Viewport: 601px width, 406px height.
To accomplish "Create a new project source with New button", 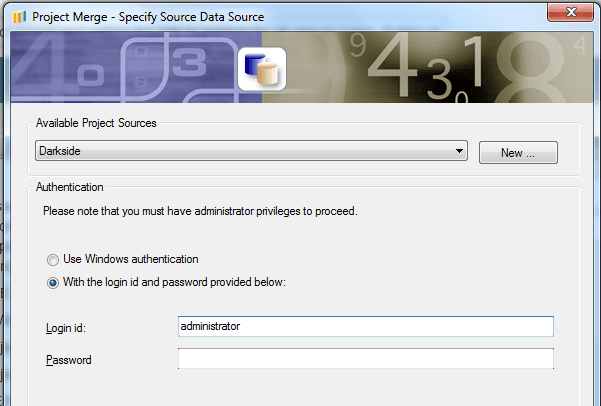I will point(518,153).
